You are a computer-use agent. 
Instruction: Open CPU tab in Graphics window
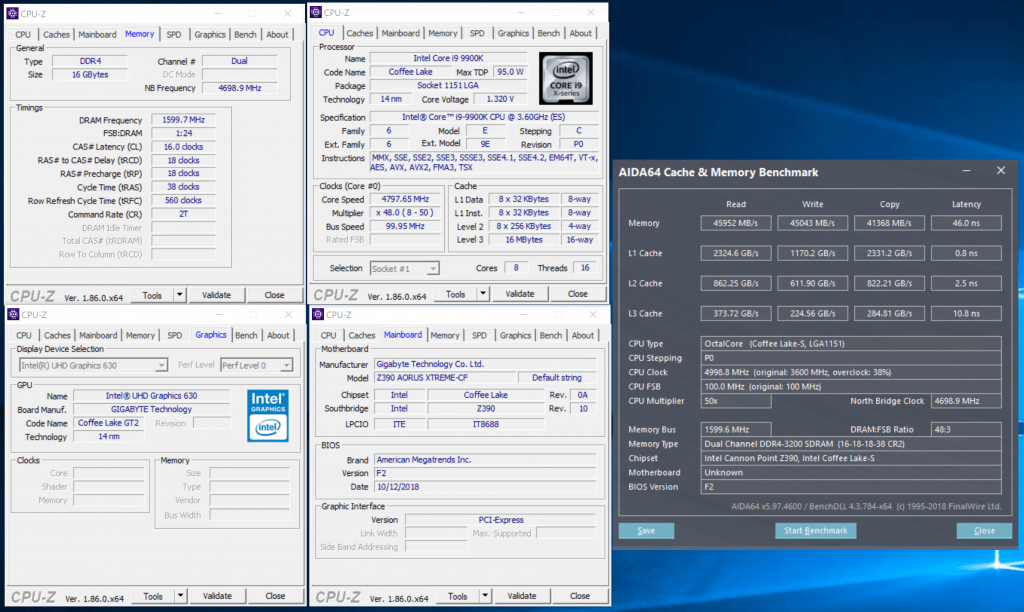click(24, 335)
